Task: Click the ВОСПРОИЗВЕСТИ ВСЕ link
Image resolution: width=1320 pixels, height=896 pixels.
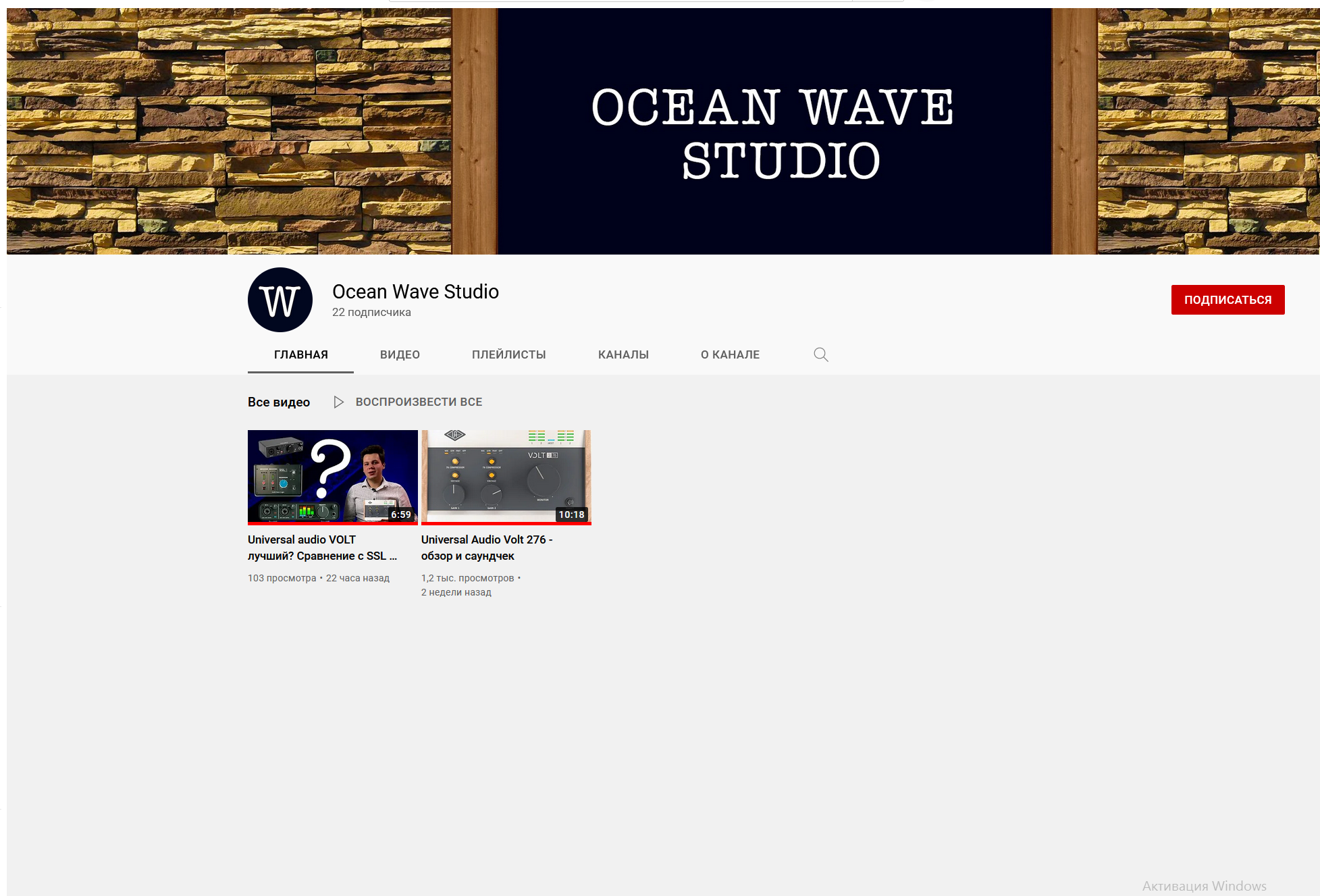Action: click(419, 402)
